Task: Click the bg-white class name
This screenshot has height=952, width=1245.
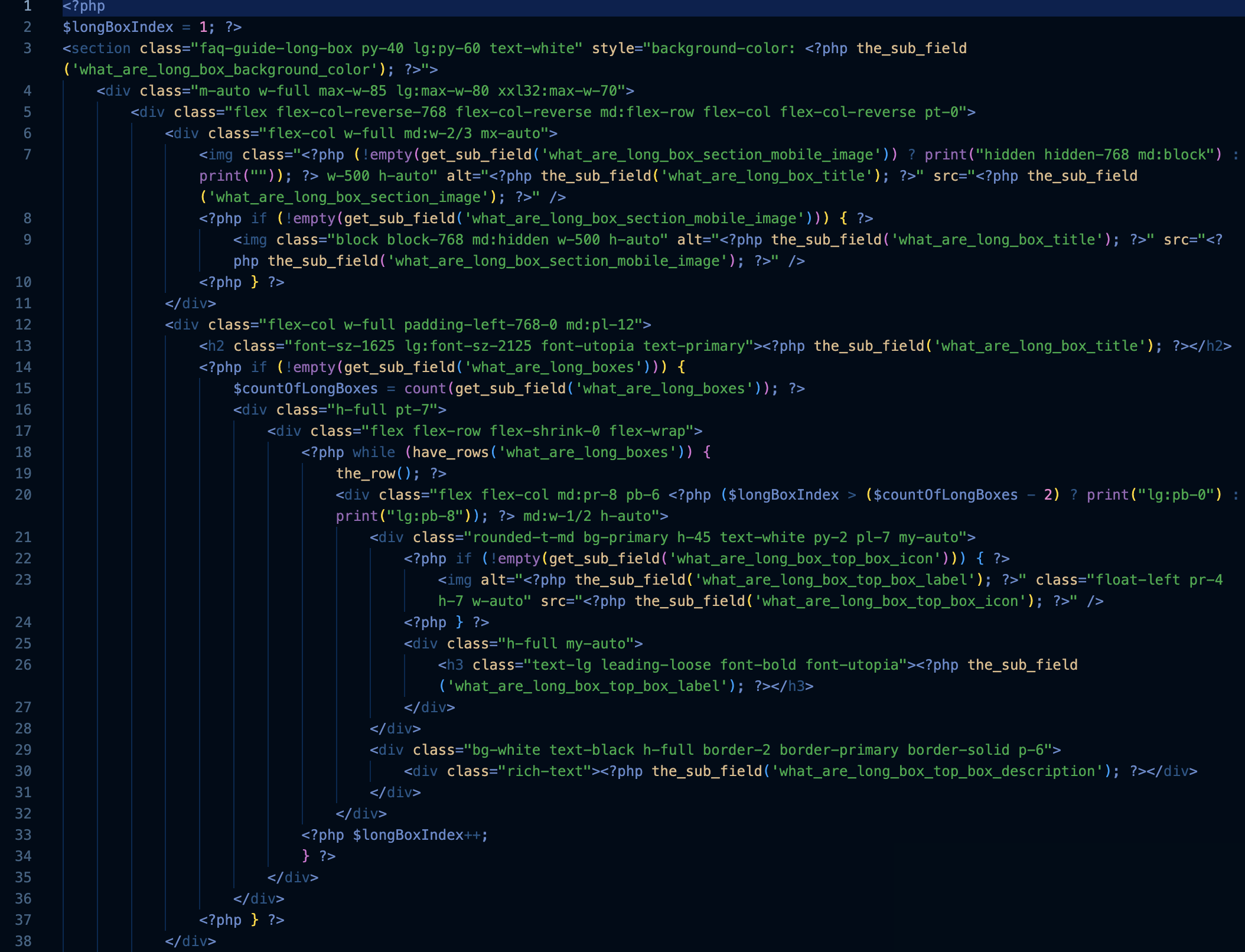Action: click(506, 750)
